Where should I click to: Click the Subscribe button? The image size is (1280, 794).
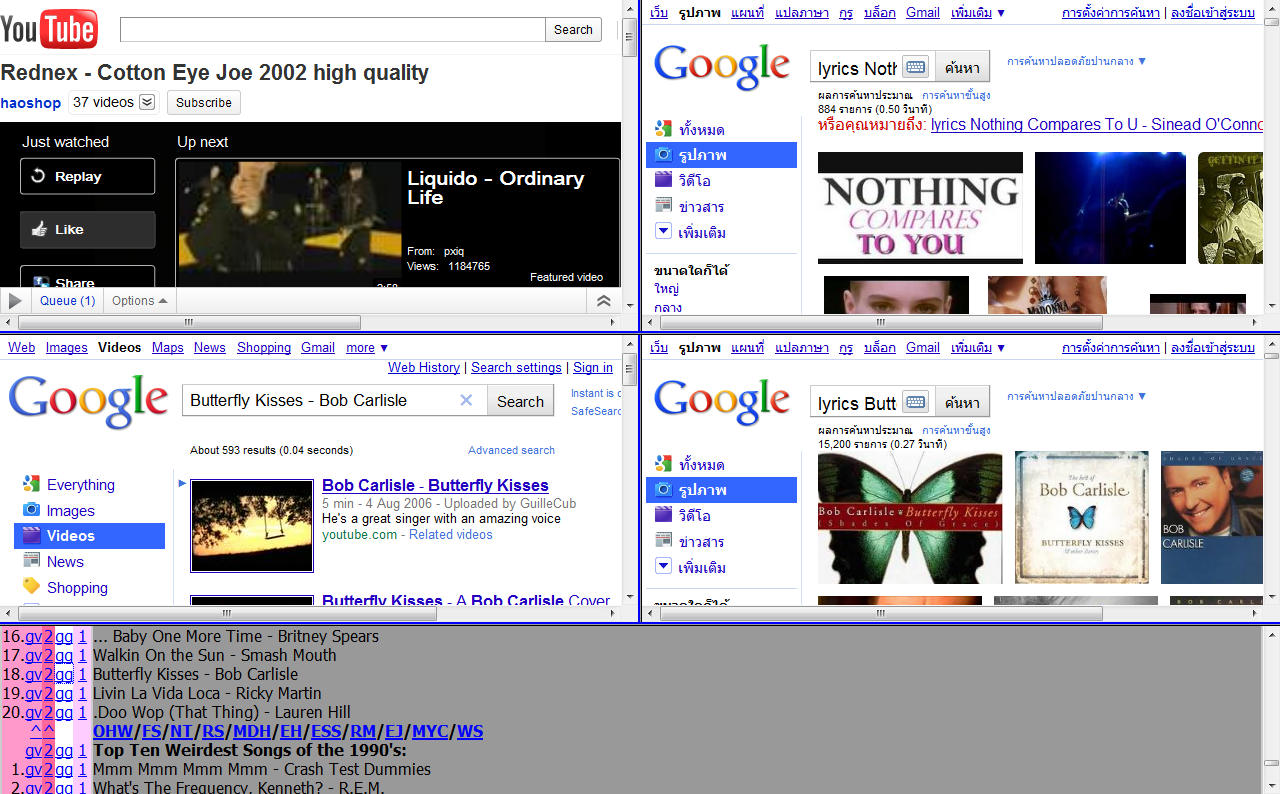coord(204,102)
